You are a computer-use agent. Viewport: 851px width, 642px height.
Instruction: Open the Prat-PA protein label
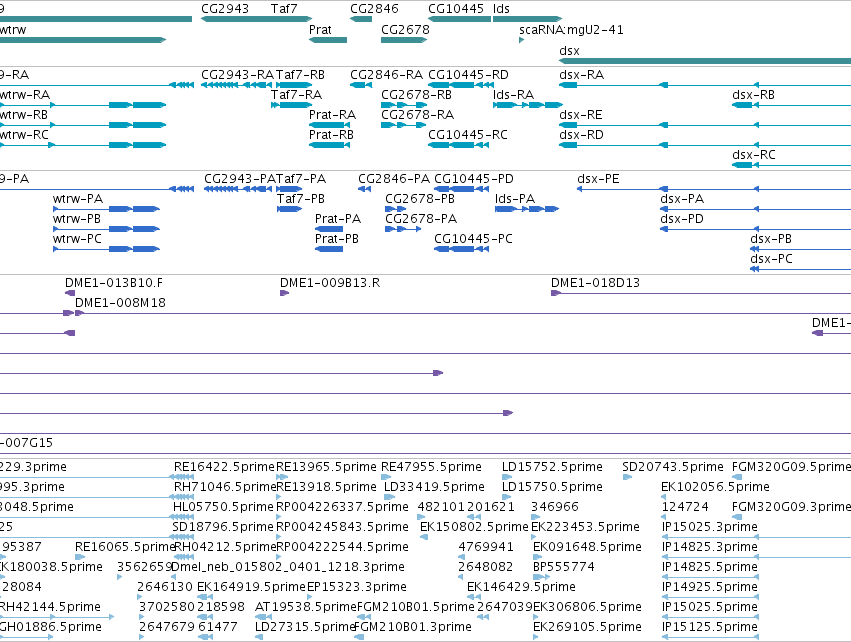pos(338,219)
